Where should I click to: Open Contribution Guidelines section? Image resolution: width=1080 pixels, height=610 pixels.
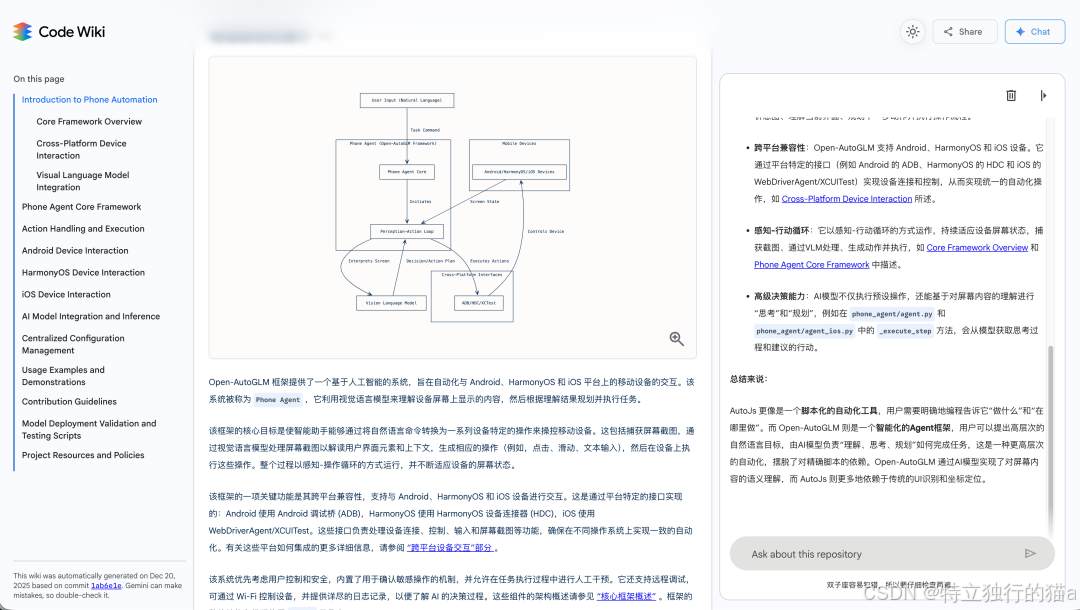coord(69,401)
